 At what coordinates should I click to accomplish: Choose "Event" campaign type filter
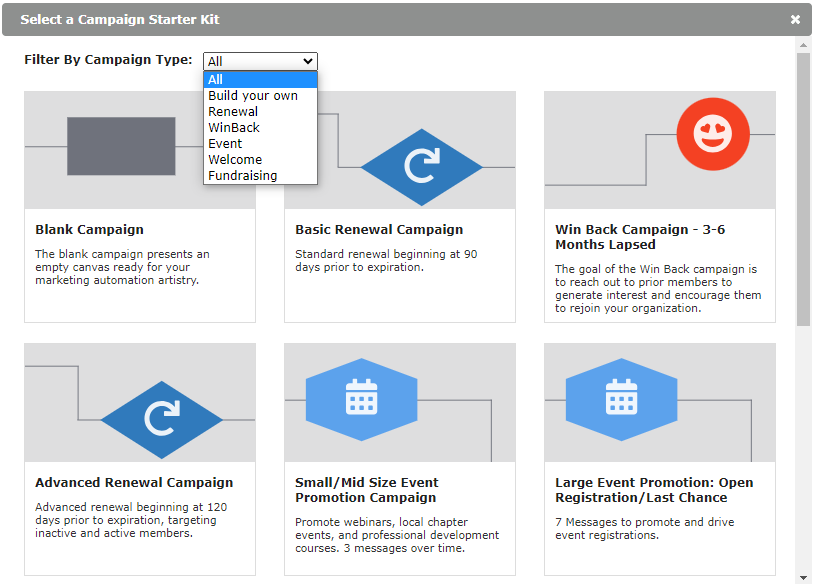point(226,143)
